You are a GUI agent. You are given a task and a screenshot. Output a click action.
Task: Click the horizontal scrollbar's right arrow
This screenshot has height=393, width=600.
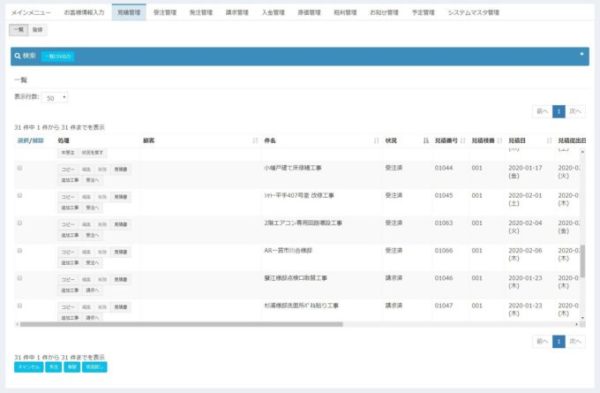577,324
